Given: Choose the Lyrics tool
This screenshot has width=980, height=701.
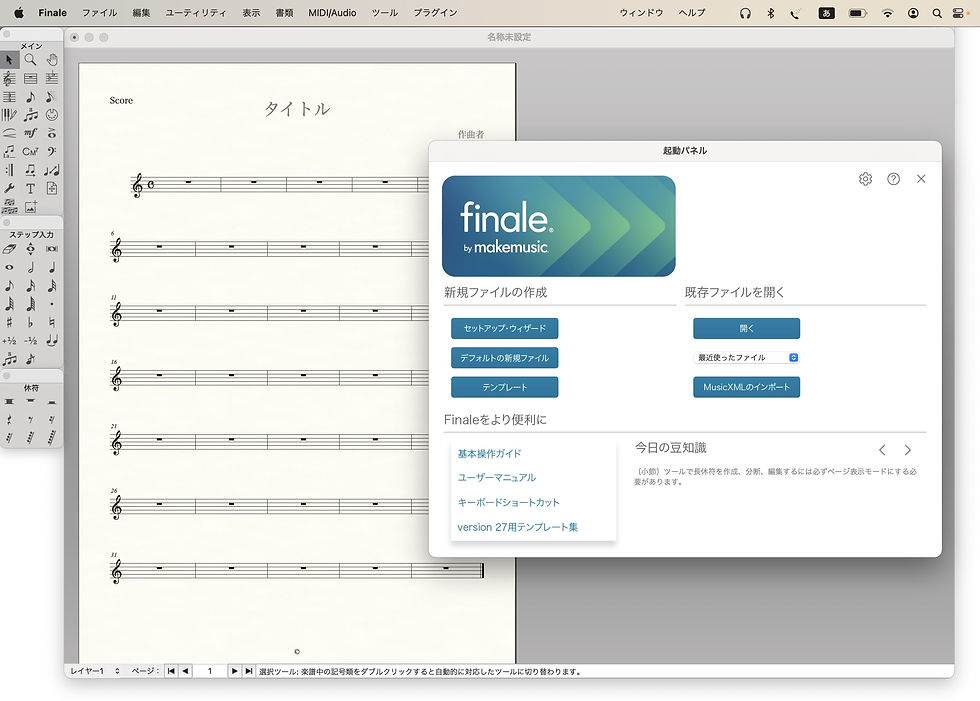Looking at the screenshot, I should coord(9,152).
